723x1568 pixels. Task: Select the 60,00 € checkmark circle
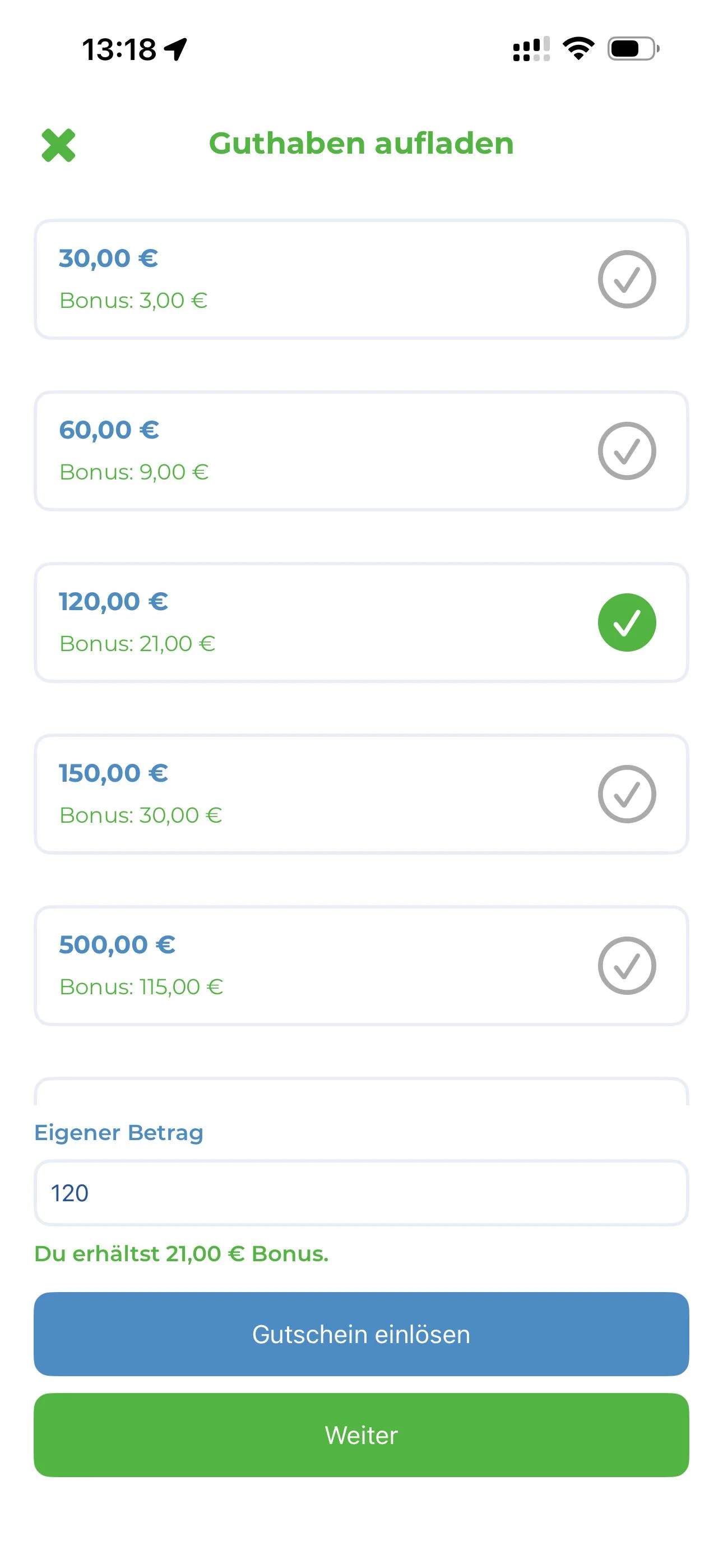[626, 451]
